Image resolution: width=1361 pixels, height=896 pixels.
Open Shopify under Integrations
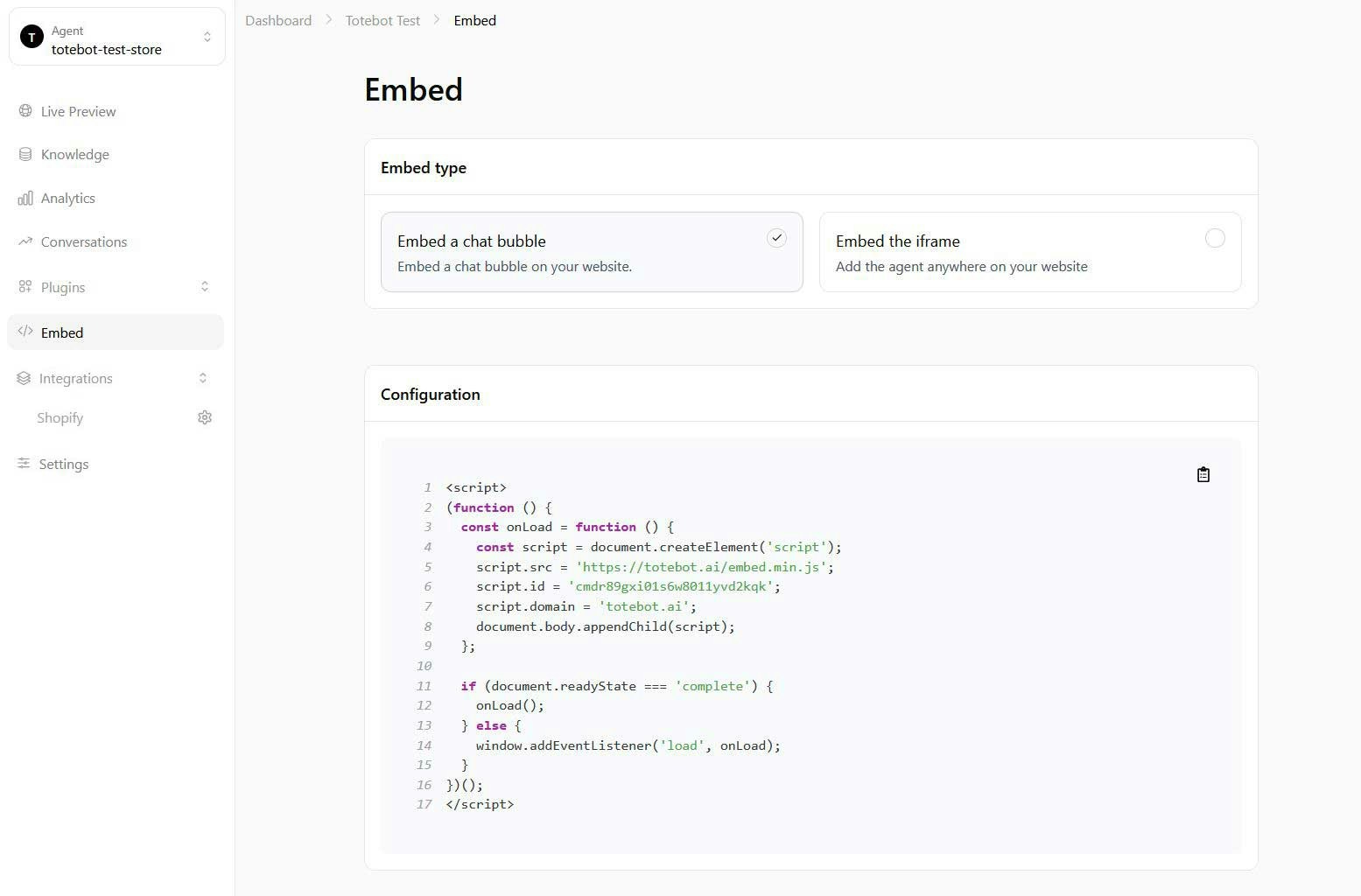pos(60,417)
